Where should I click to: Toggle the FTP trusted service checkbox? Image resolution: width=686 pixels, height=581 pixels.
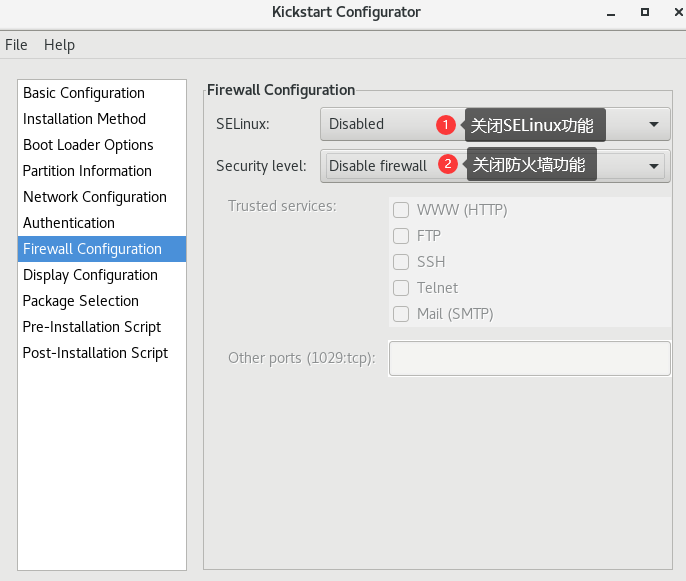click(401, 236)
